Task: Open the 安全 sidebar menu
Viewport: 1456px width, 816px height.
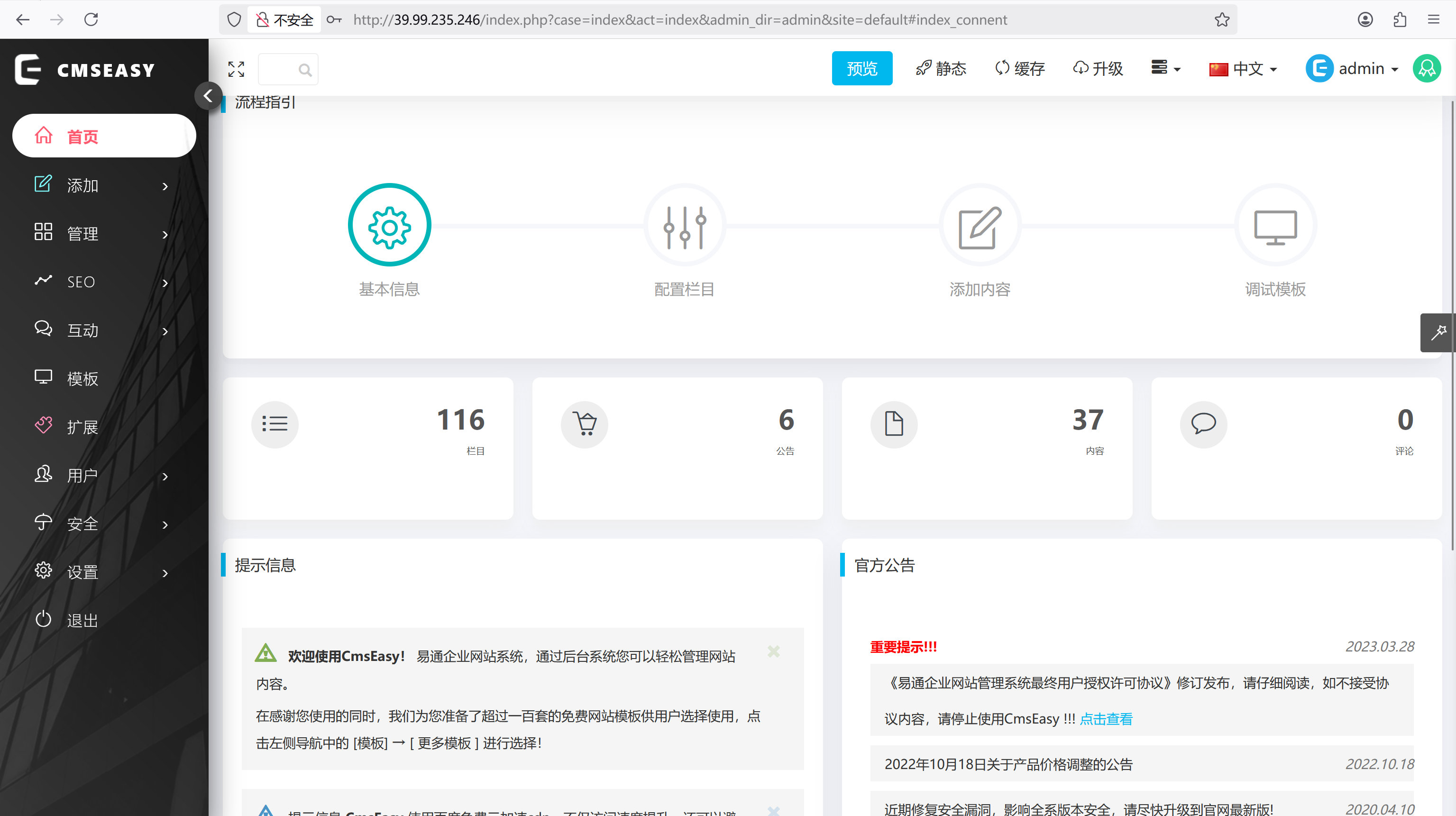Action: (104, 524)
